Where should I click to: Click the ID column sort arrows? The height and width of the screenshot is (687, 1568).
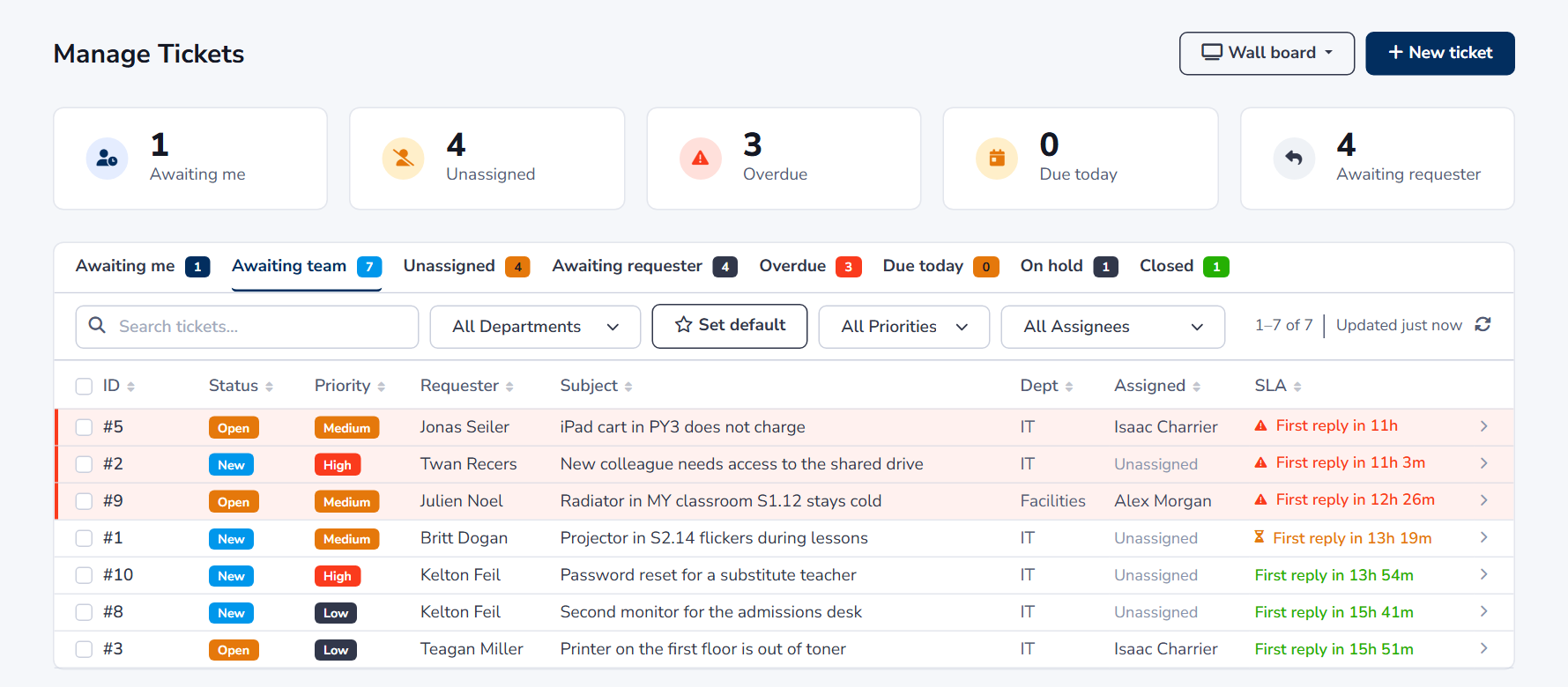[130, 387]
